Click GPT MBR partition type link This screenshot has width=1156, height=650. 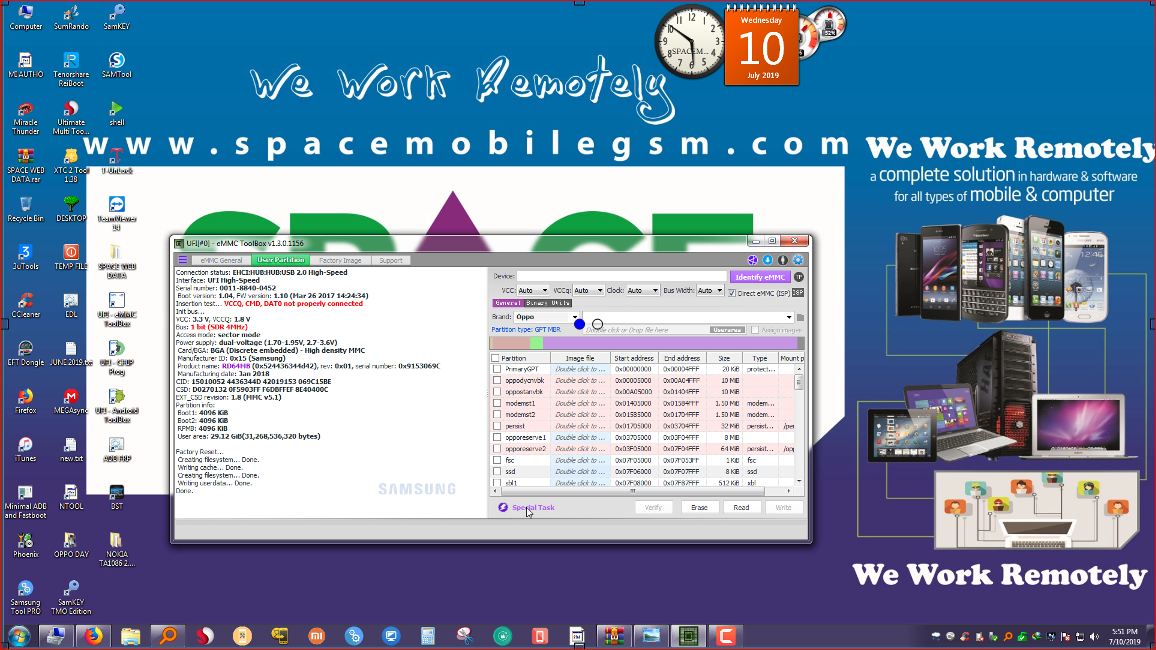point(547,329)
